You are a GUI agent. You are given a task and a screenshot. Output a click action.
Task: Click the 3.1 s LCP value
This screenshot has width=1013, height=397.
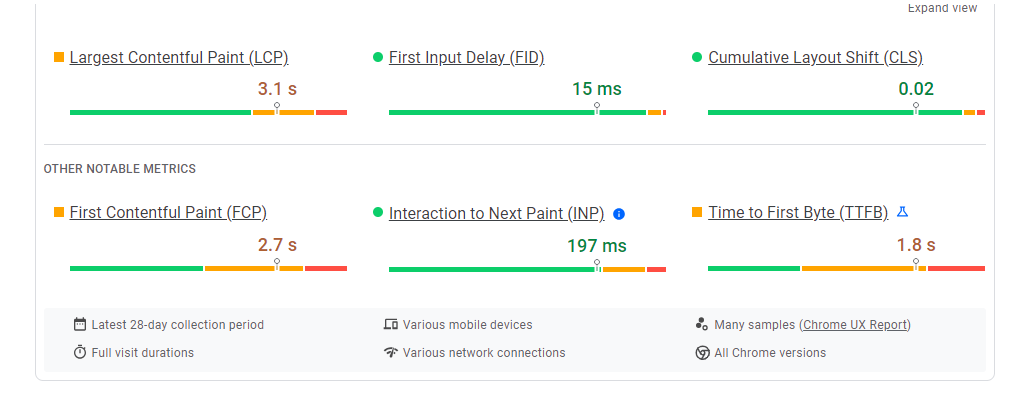(277, 89)
